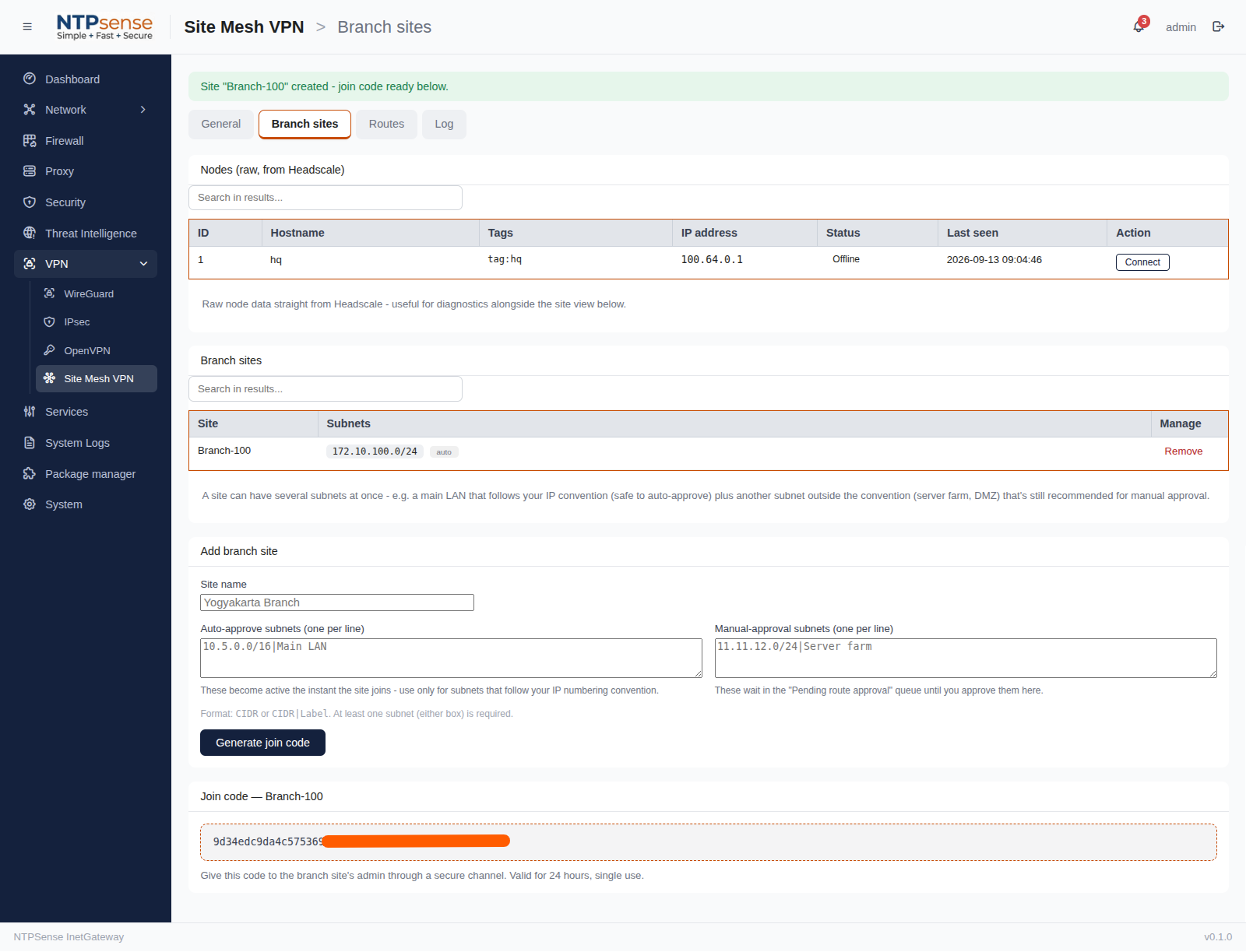The image size is (1246, 952).
Task: Click the Dashboard gauge icon
Action: [30, 79]
